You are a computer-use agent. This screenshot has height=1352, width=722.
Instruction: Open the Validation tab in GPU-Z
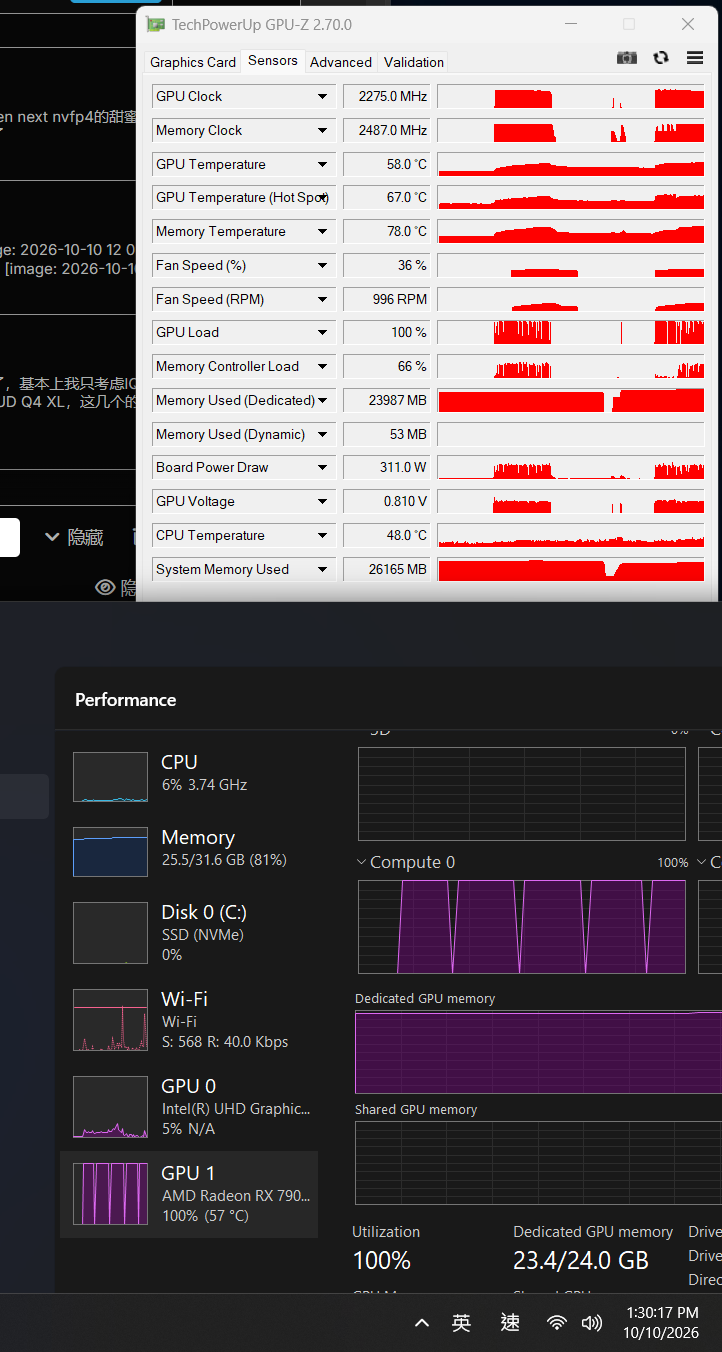(x=414, y=62)
